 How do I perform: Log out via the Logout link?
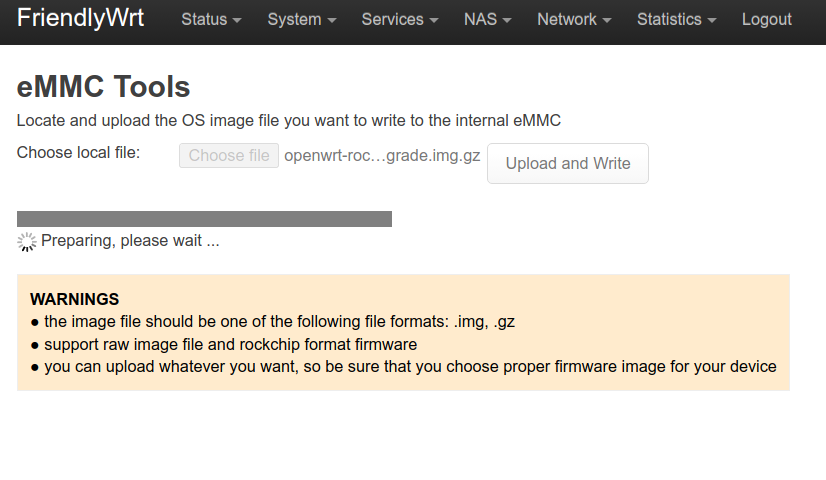point(766,20)
